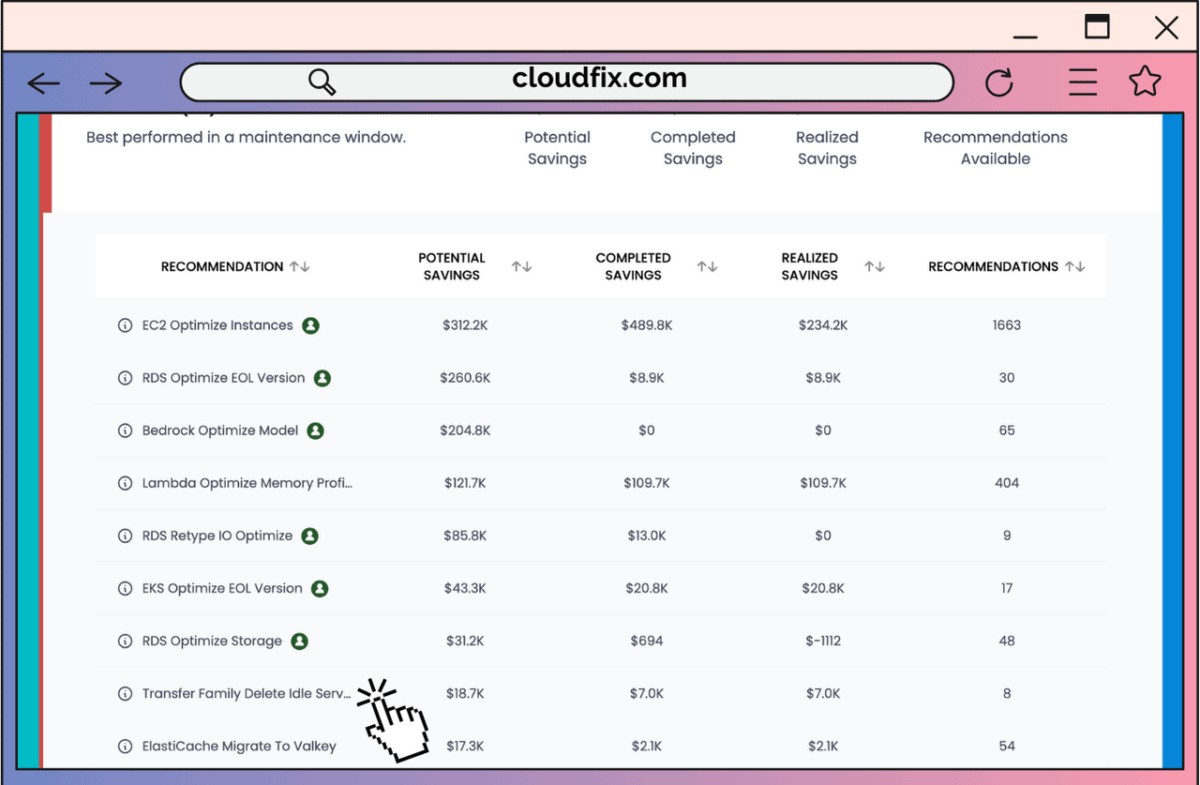Open ElastiCache Migrate To Valkey recommendation
The width and height of the screenshot is (1200, 785).
pos(239,746)
